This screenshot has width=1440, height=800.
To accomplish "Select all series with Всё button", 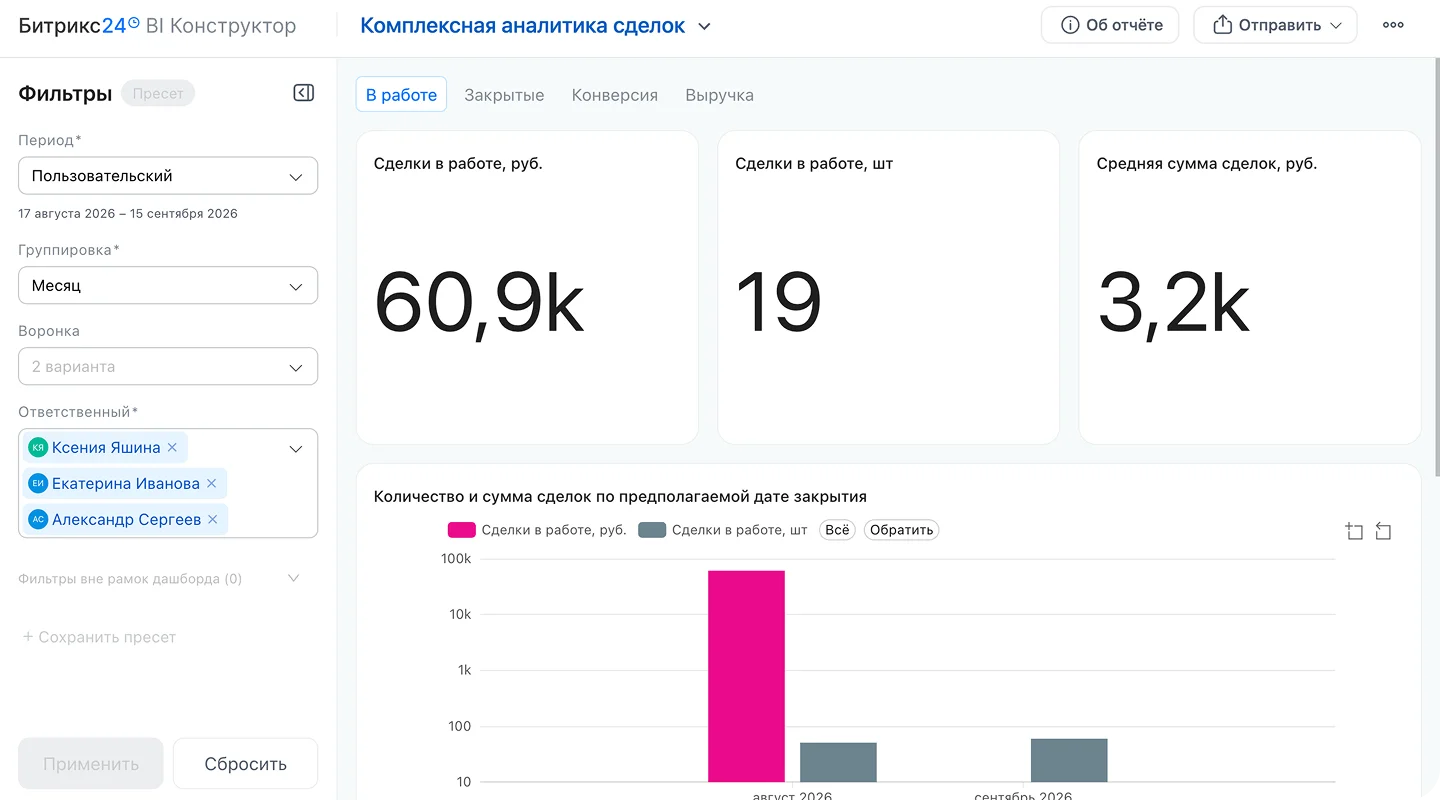I will pyautogui.click(x=837, y=530).
